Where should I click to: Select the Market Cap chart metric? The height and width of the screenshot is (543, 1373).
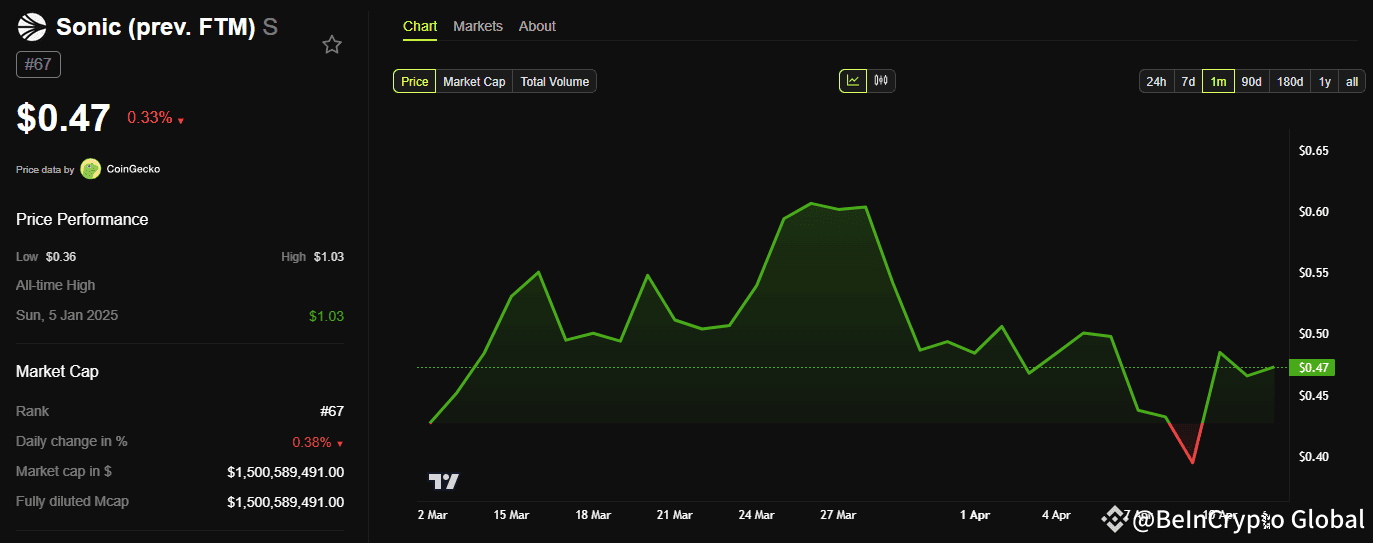[474, 81]
